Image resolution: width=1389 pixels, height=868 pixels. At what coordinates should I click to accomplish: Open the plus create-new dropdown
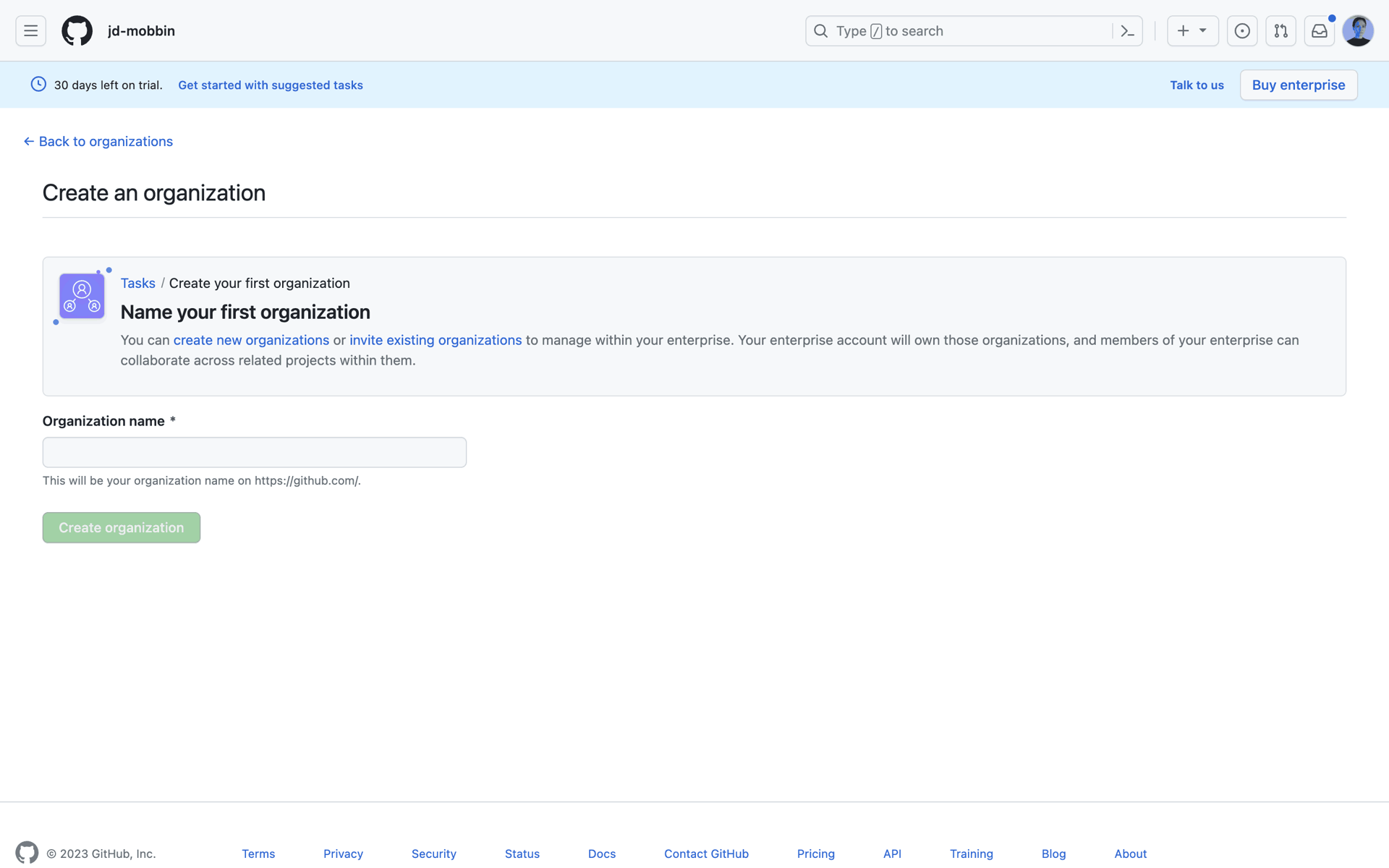click(1192, 30)
